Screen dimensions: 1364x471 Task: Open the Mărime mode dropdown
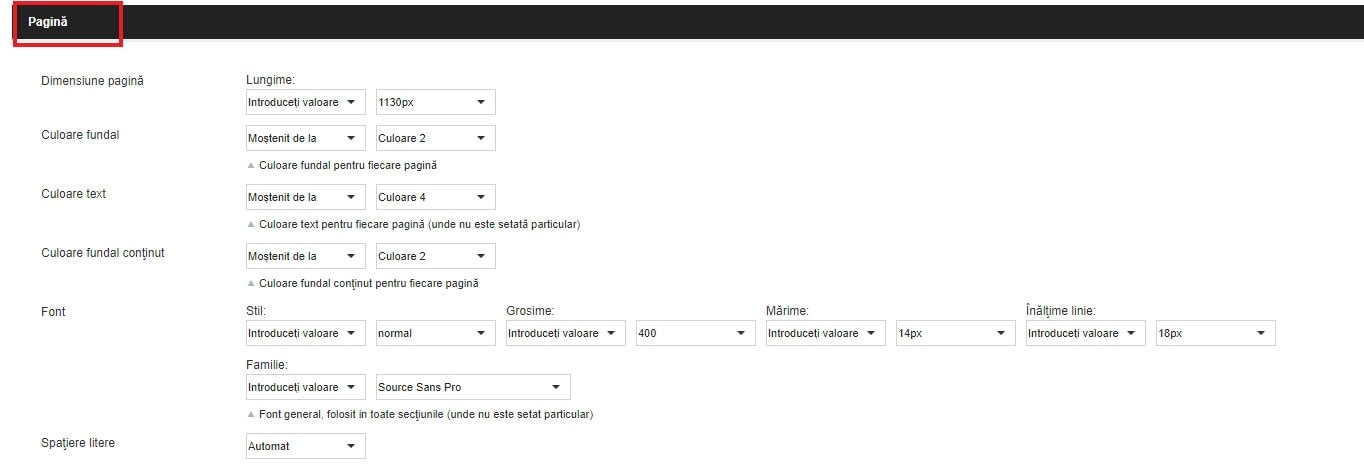coord(826,333)
